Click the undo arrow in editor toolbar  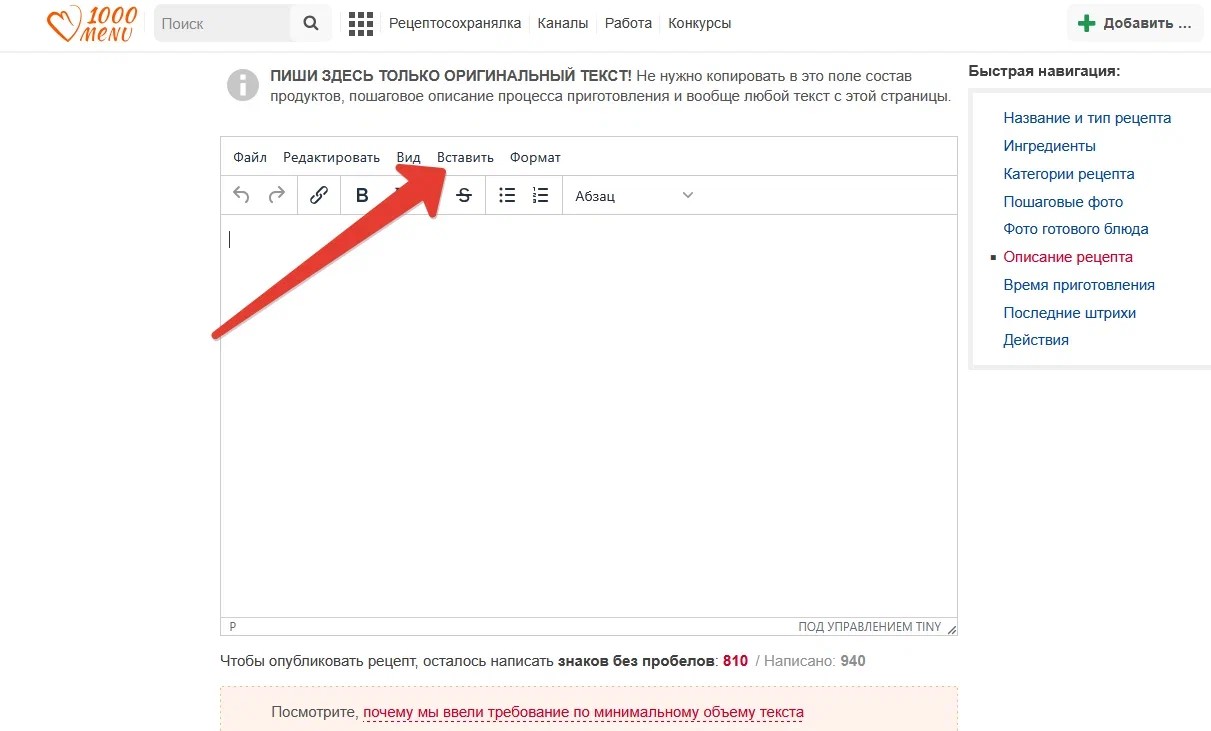tap(241, 196)
